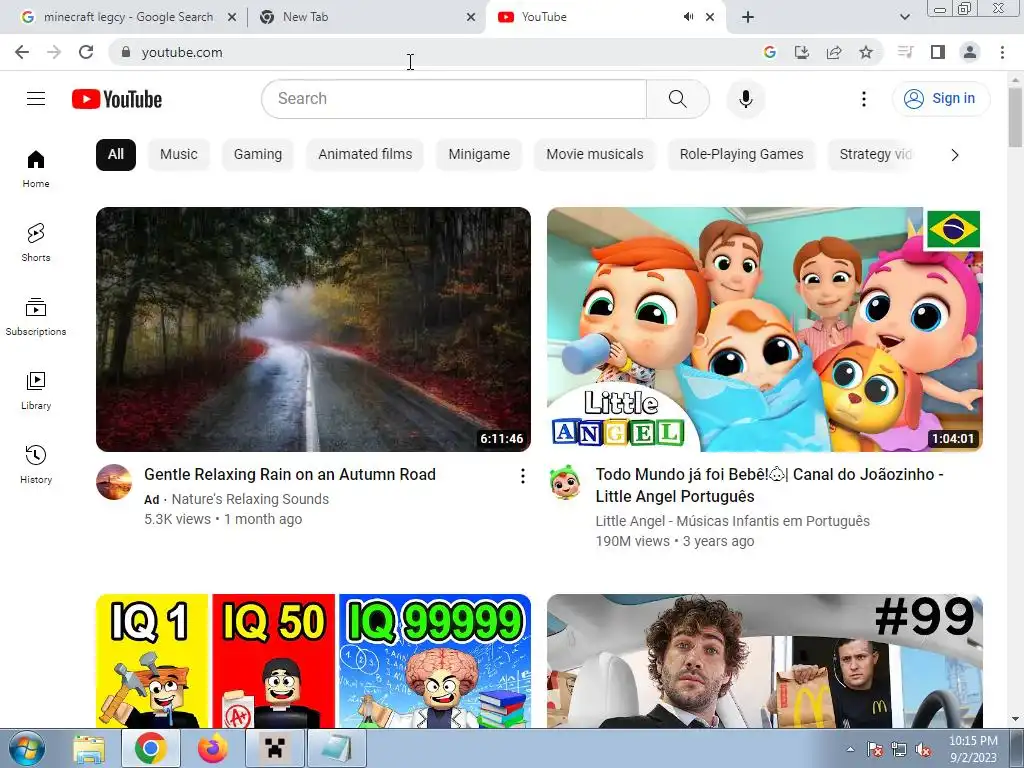Open a new browser tab
This screenshot has width=1024, height=768.
(748, 17)
